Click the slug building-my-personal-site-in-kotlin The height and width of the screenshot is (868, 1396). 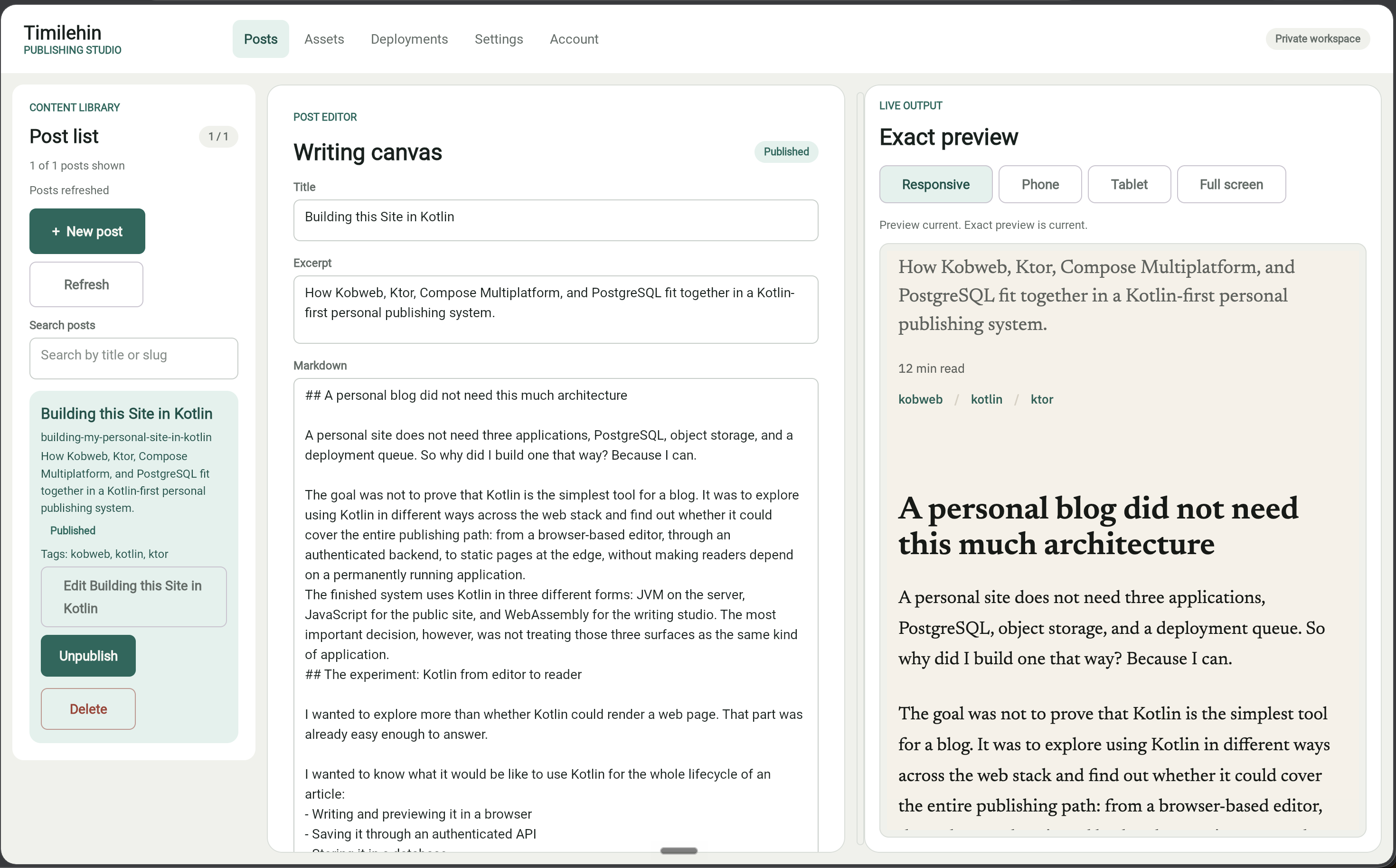click(126, 437)
